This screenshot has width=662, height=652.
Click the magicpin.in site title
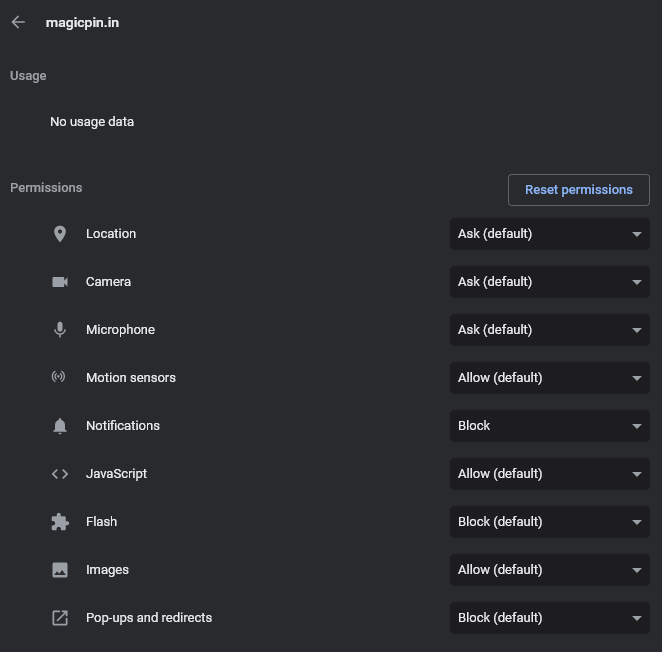82,23
